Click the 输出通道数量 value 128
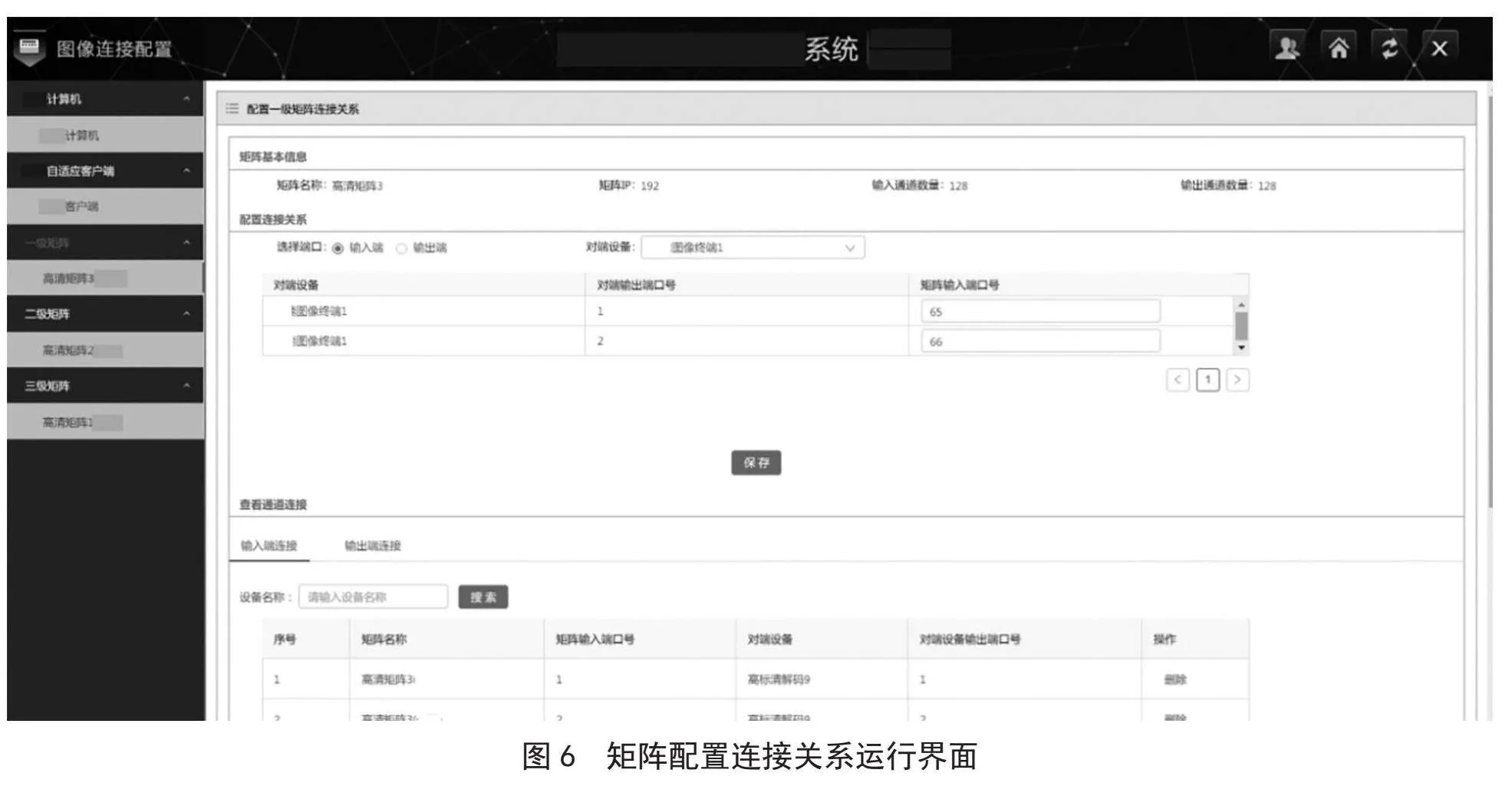This screenshot has width=1512, height=786. pyautogui.click(x=1267, y=186)
